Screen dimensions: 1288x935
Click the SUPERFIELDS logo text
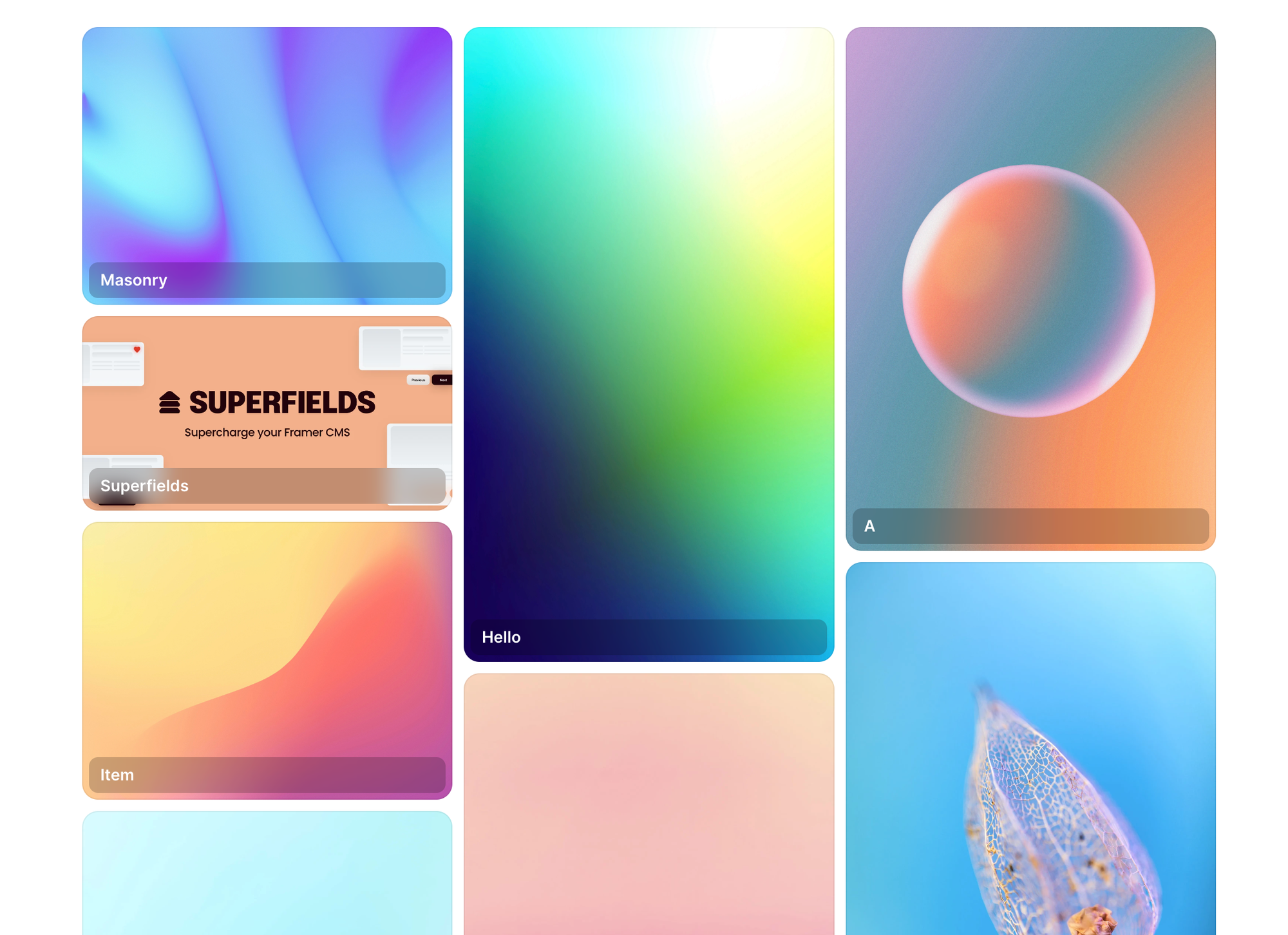(x=282, y=402)
